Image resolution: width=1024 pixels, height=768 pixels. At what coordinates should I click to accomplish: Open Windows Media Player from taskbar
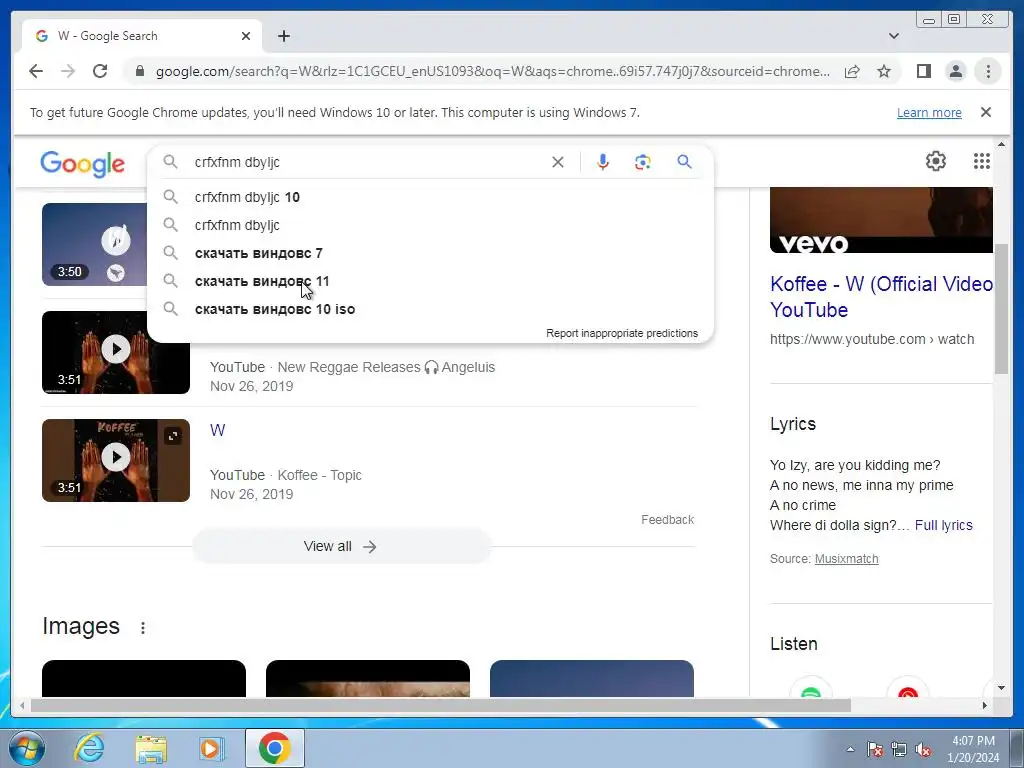(211, 748)
